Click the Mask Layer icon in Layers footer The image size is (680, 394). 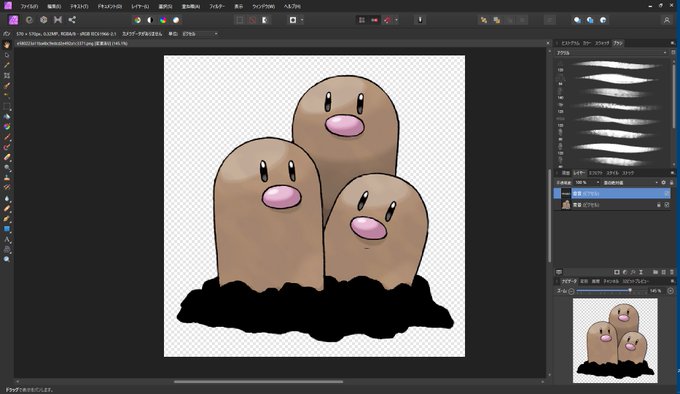tap(617, 272)
